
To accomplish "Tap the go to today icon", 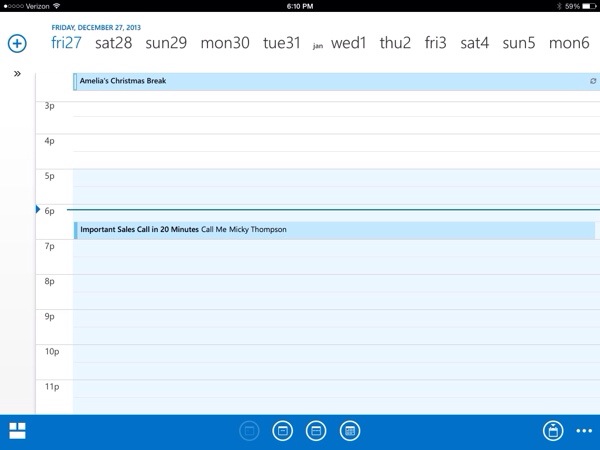I will (x=553, y=431).
